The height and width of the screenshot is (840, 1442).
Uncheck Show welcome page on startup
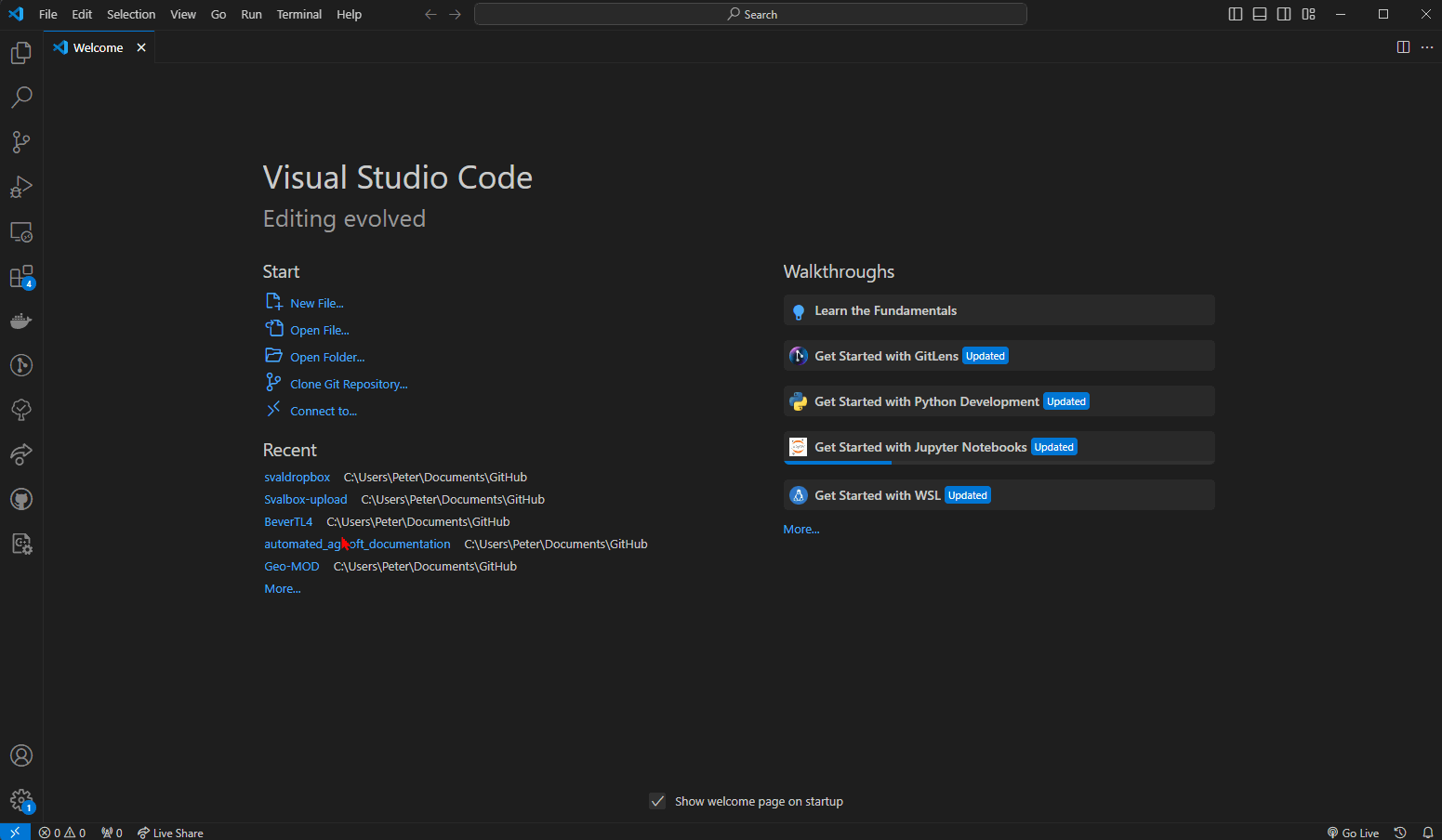point(657,801)
